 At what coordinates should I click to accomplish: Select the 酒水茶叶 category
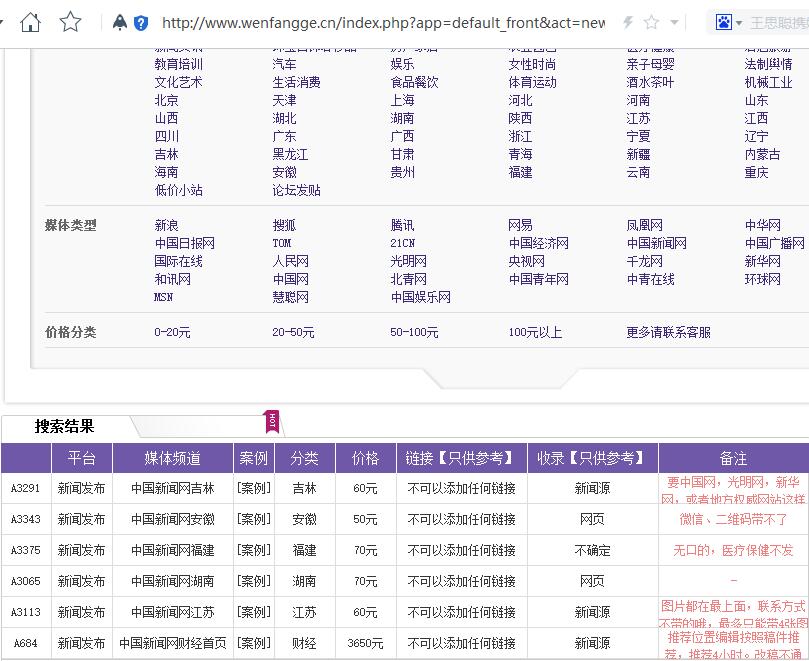click(650, 82)
